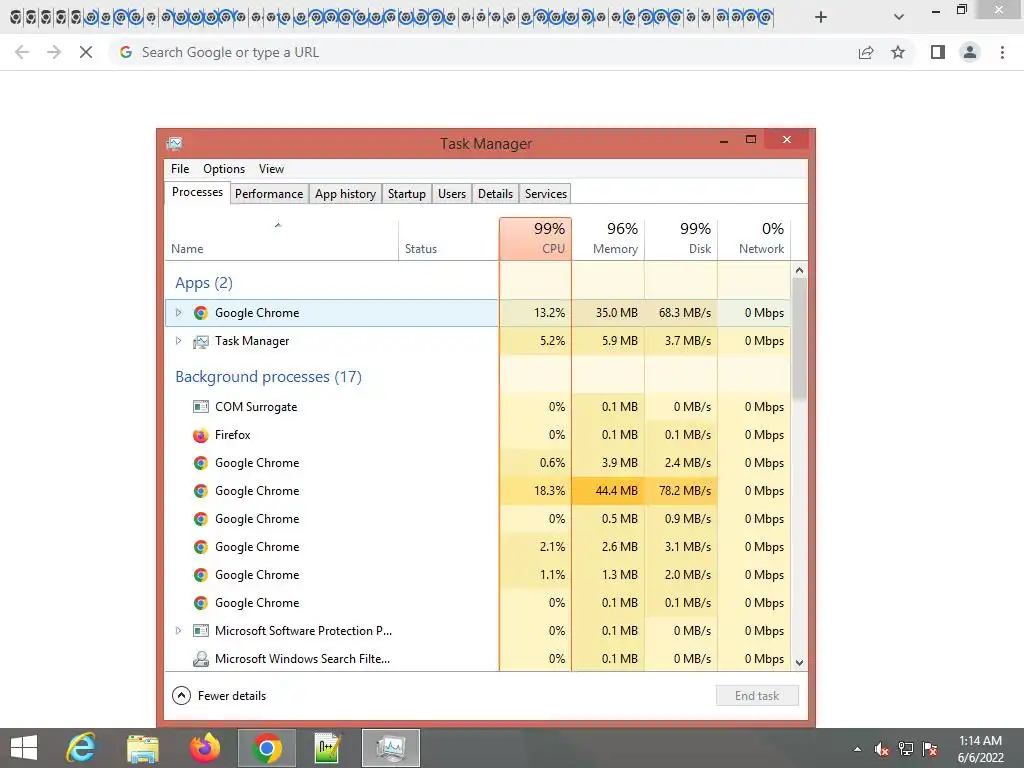The height and width of the screenshot is (768, 1024).
Task: Click the COM Surrogate process icon
Action: 200,407
